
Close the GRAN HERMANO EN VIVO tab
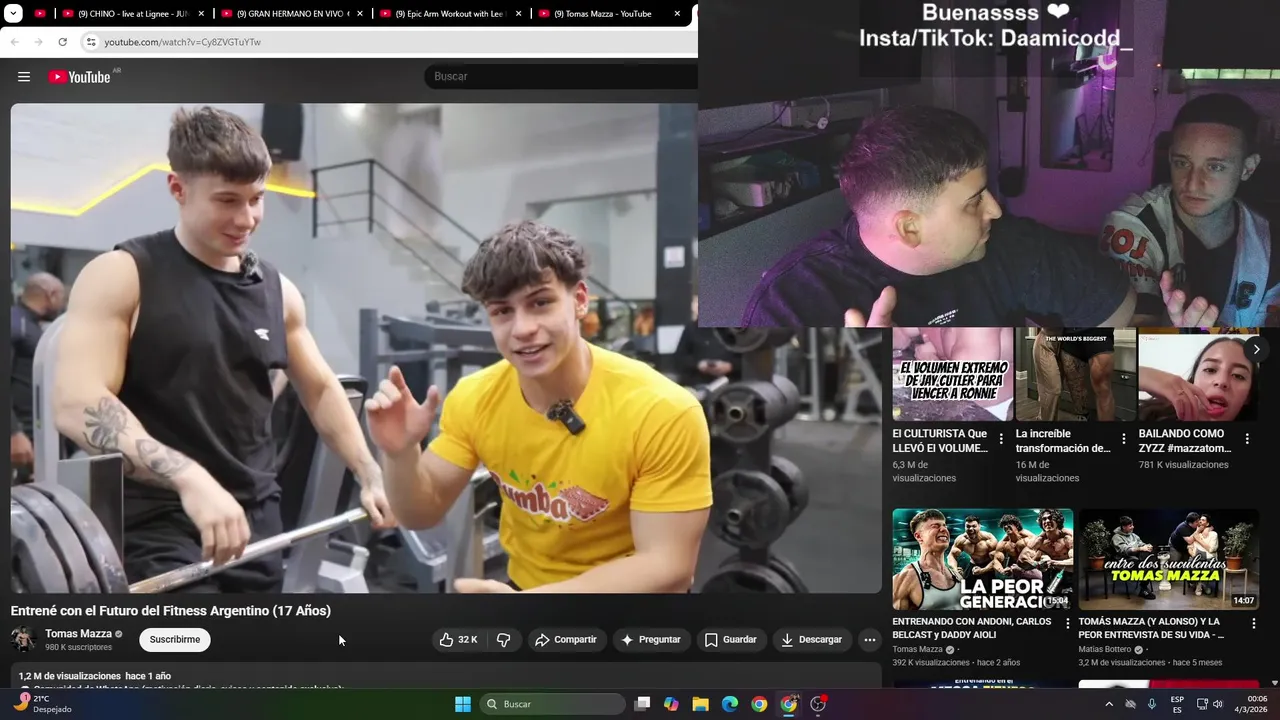click(x=360, y=14)
